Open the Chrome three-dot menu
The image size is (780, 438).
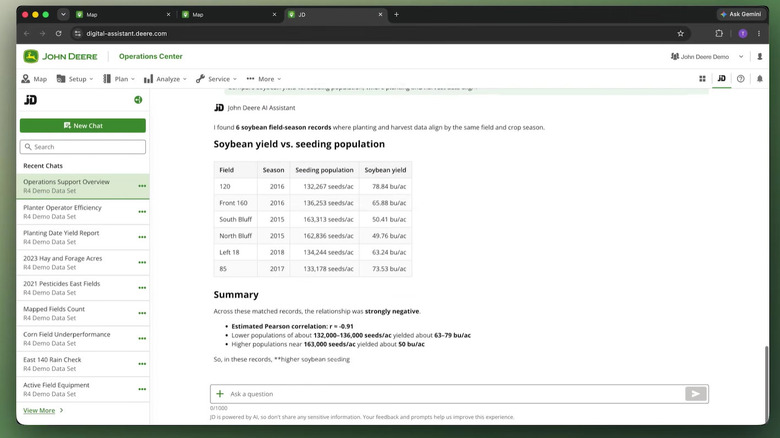759,33
